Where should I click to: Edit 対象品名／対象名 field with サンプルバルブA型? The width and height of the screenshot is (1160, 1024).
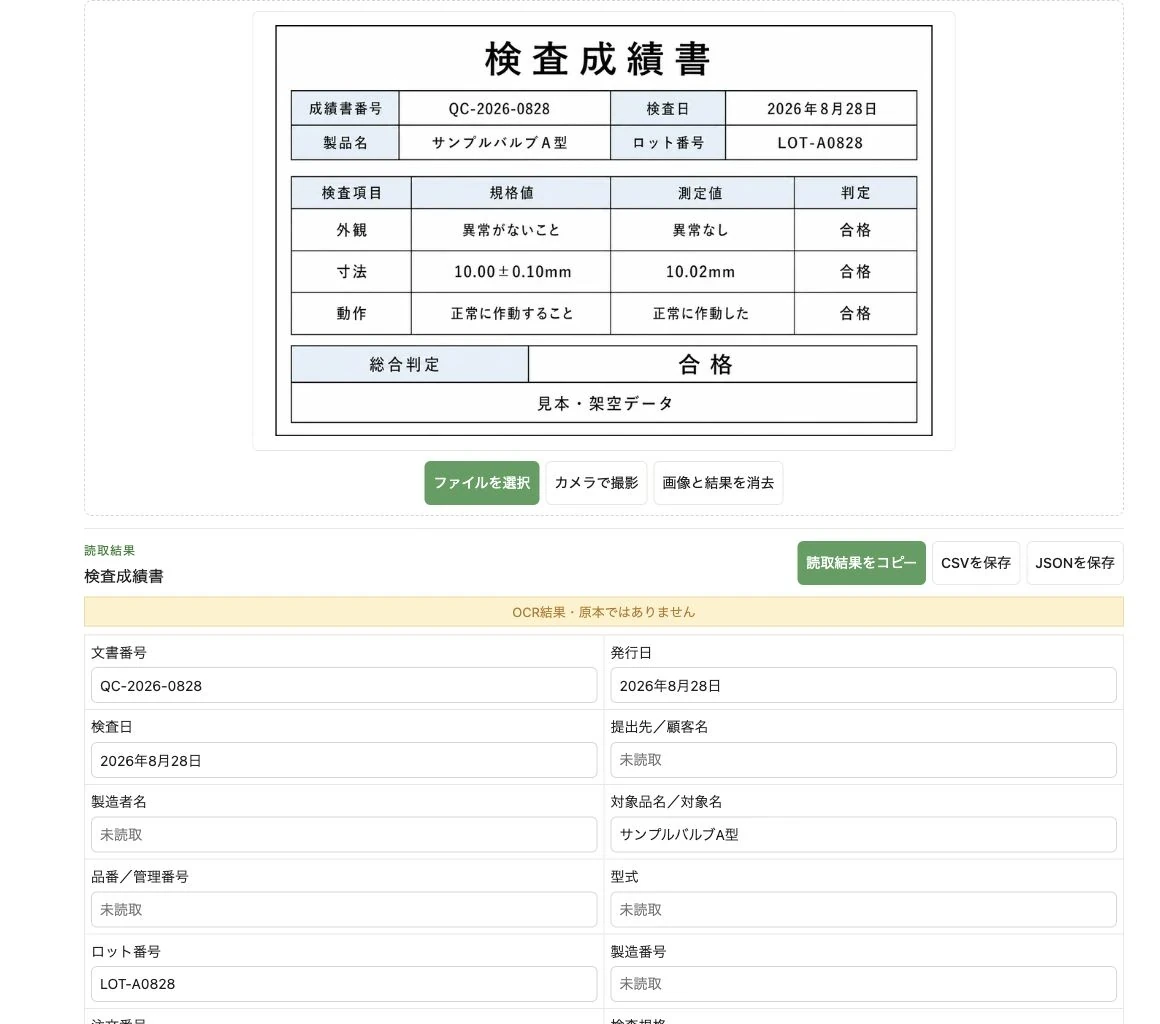(x=863, y=835)
